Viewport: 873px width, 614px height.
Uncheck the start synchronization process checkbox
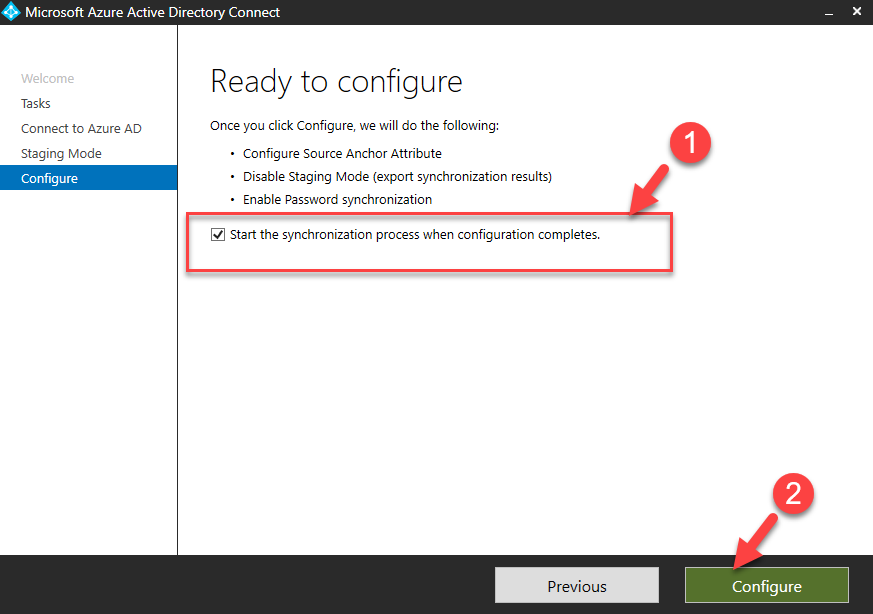pyautogui.click(x=218, y=234)
